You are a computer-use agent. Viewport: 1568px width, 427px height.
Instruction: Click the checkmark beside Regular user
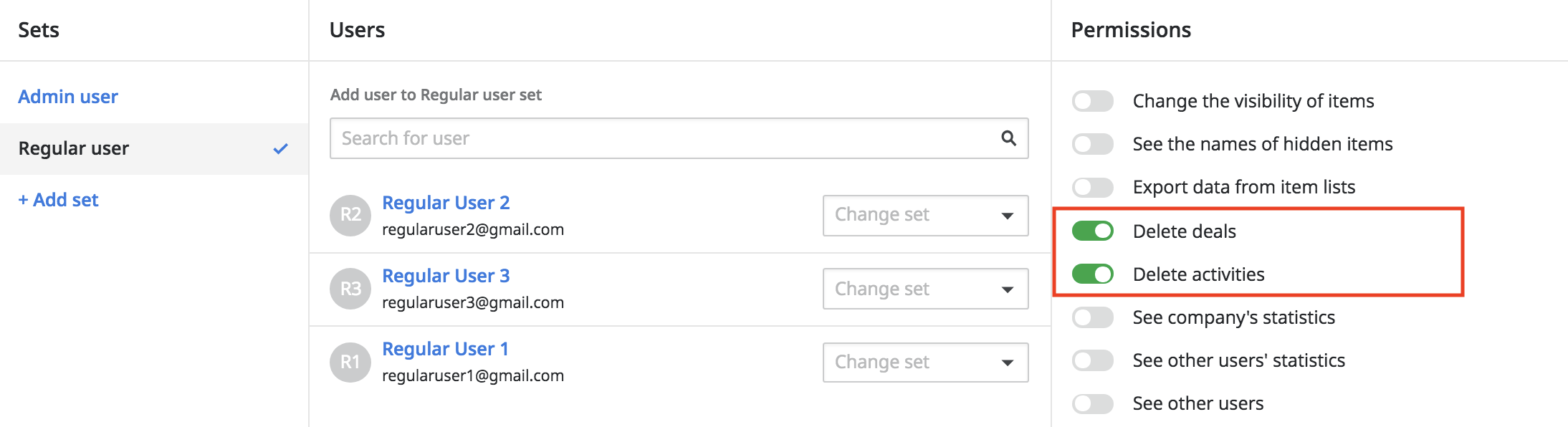(x=280, y=149)
